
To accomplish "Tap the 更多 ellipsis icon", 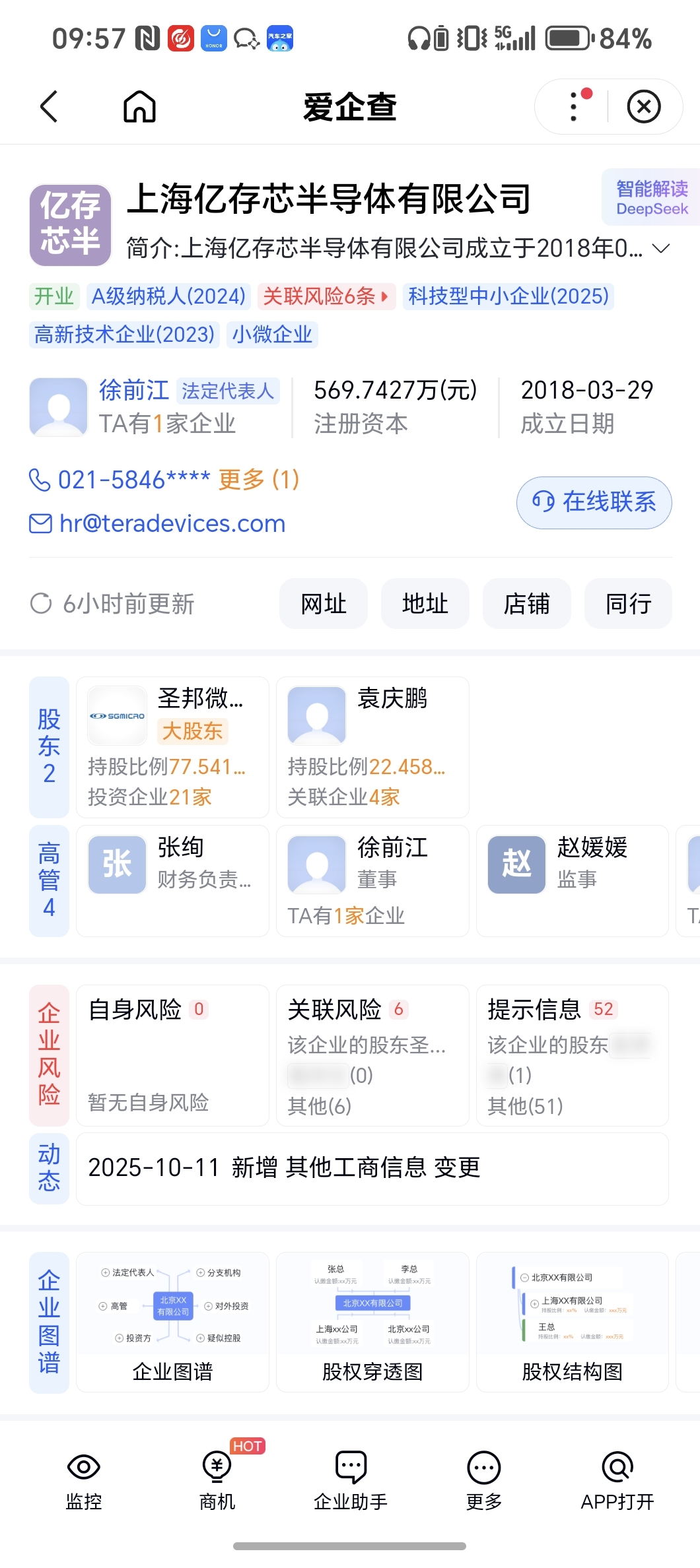I will point(484,1468).
